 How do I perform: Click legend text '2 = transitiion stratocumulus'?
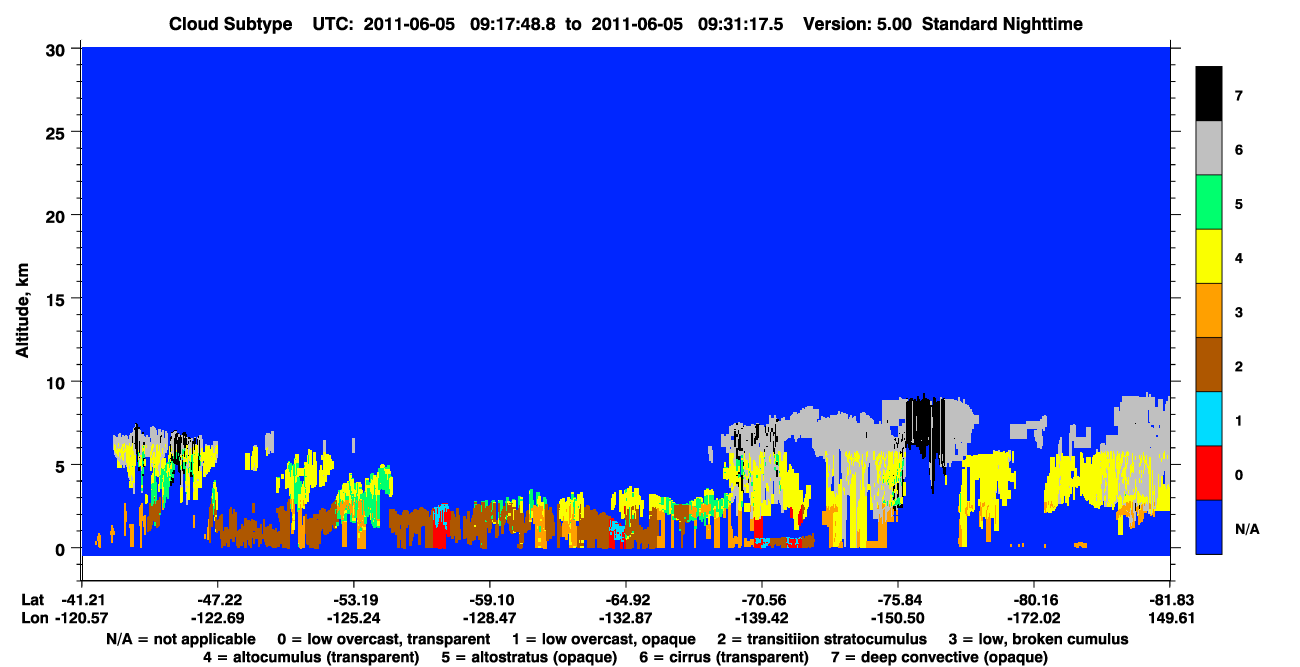[x=822, y=638]
